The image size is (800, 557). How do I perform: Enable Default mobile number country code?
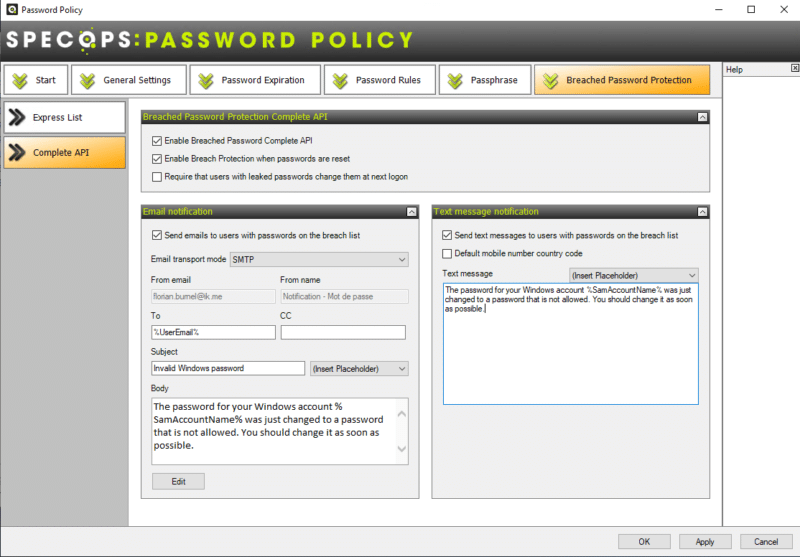[x=447, y=254]
